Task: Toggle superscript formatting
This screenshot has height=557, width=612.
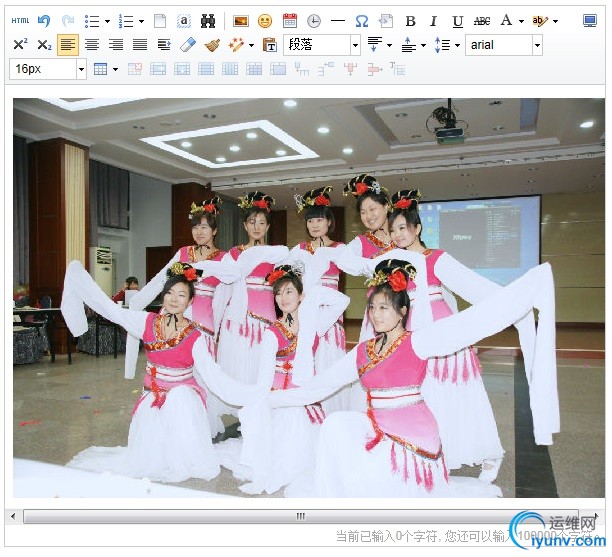Action: click(20, 44)
